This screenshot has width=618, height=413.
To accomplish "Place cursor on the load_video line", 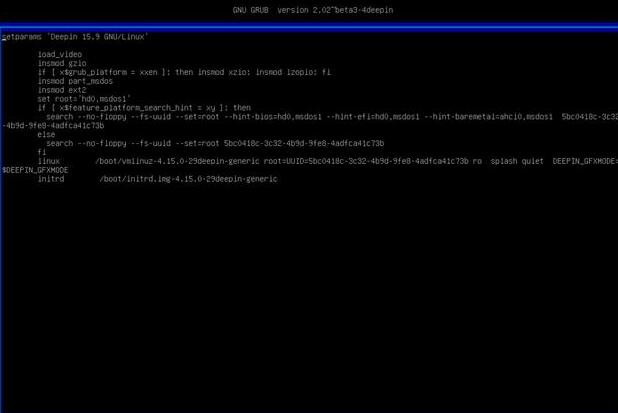I will [60, 54].
